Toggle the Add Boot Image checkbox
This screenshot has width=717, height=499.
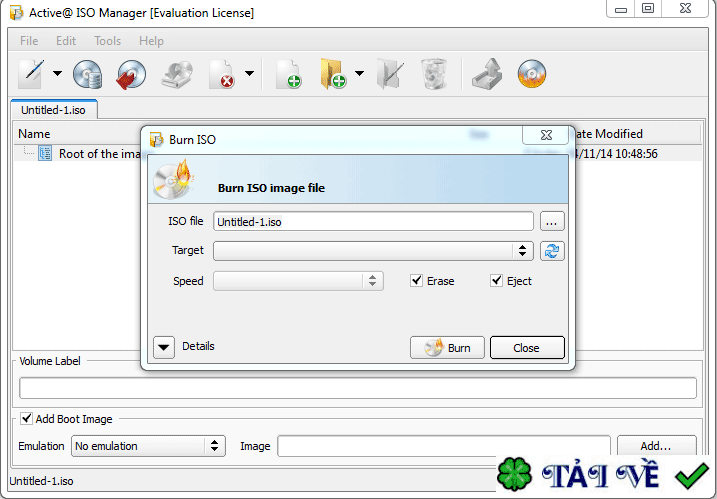click(27, 418)
